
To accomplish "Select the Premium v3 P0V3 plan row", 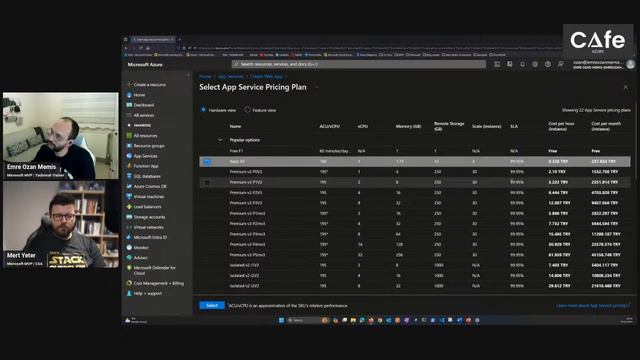I will tap(415, 172).
